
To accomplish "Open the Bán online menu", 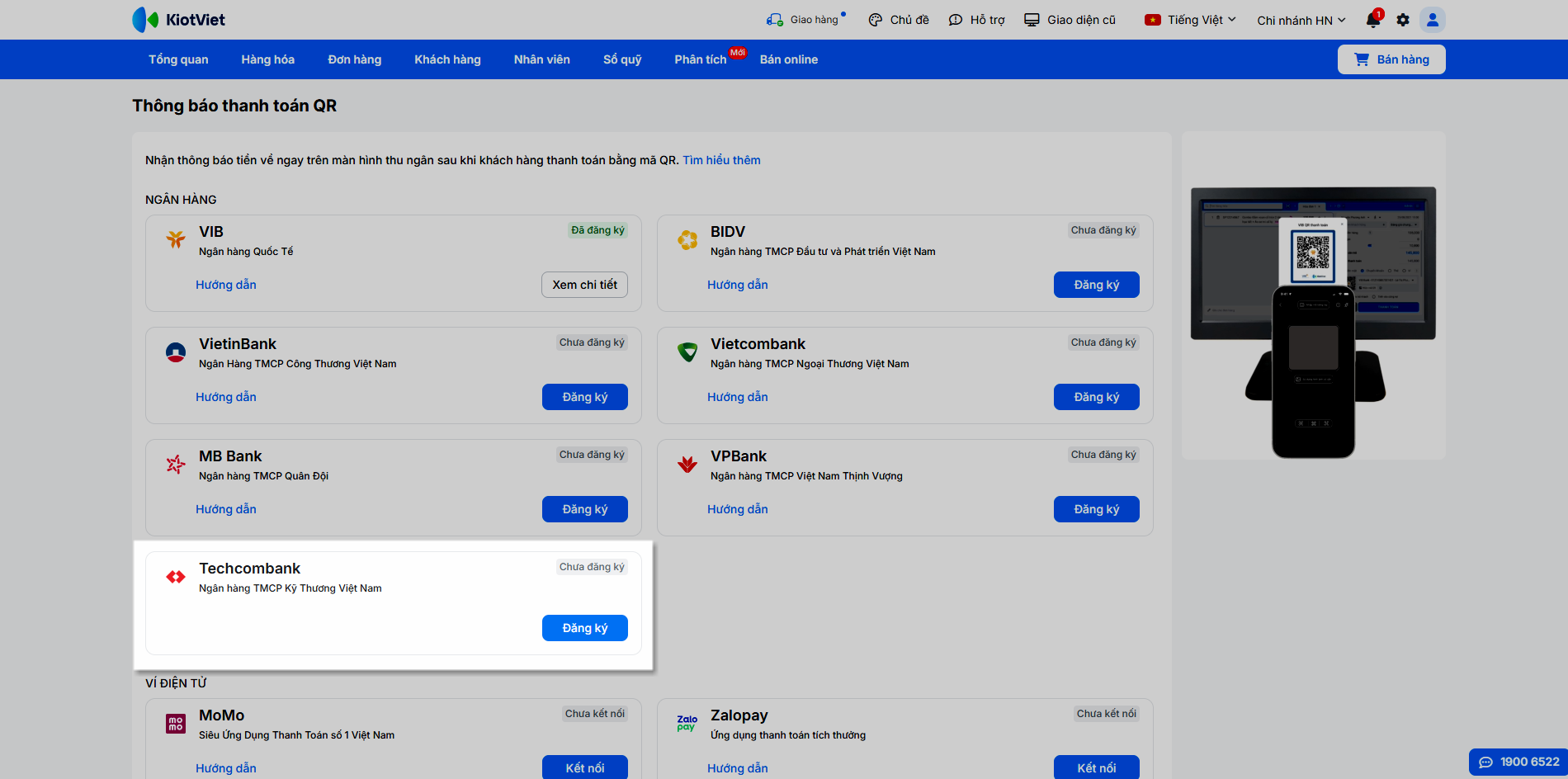I will 789,59.
